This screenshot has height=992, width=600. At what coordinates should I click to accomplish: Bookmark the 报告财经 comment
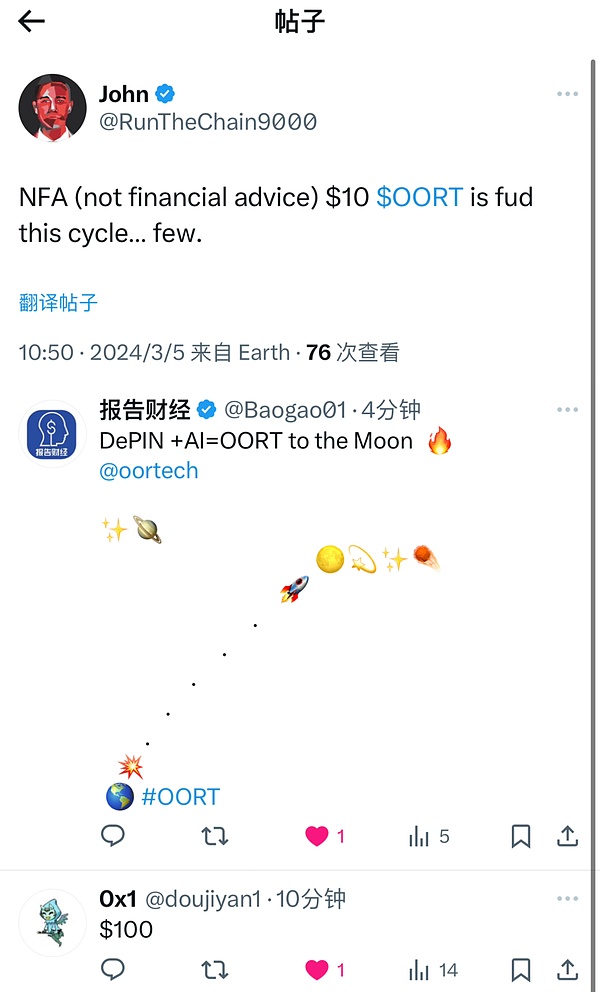tap(521, 836)
